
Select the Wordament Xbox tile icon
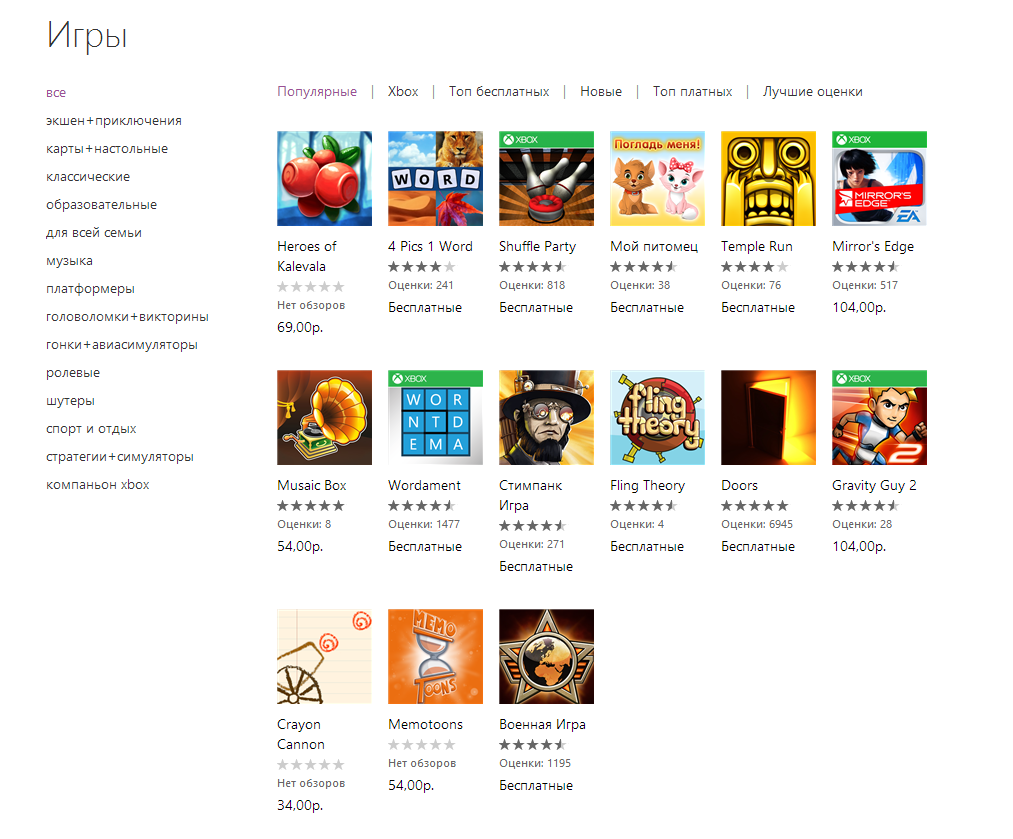tap(435, 417)
